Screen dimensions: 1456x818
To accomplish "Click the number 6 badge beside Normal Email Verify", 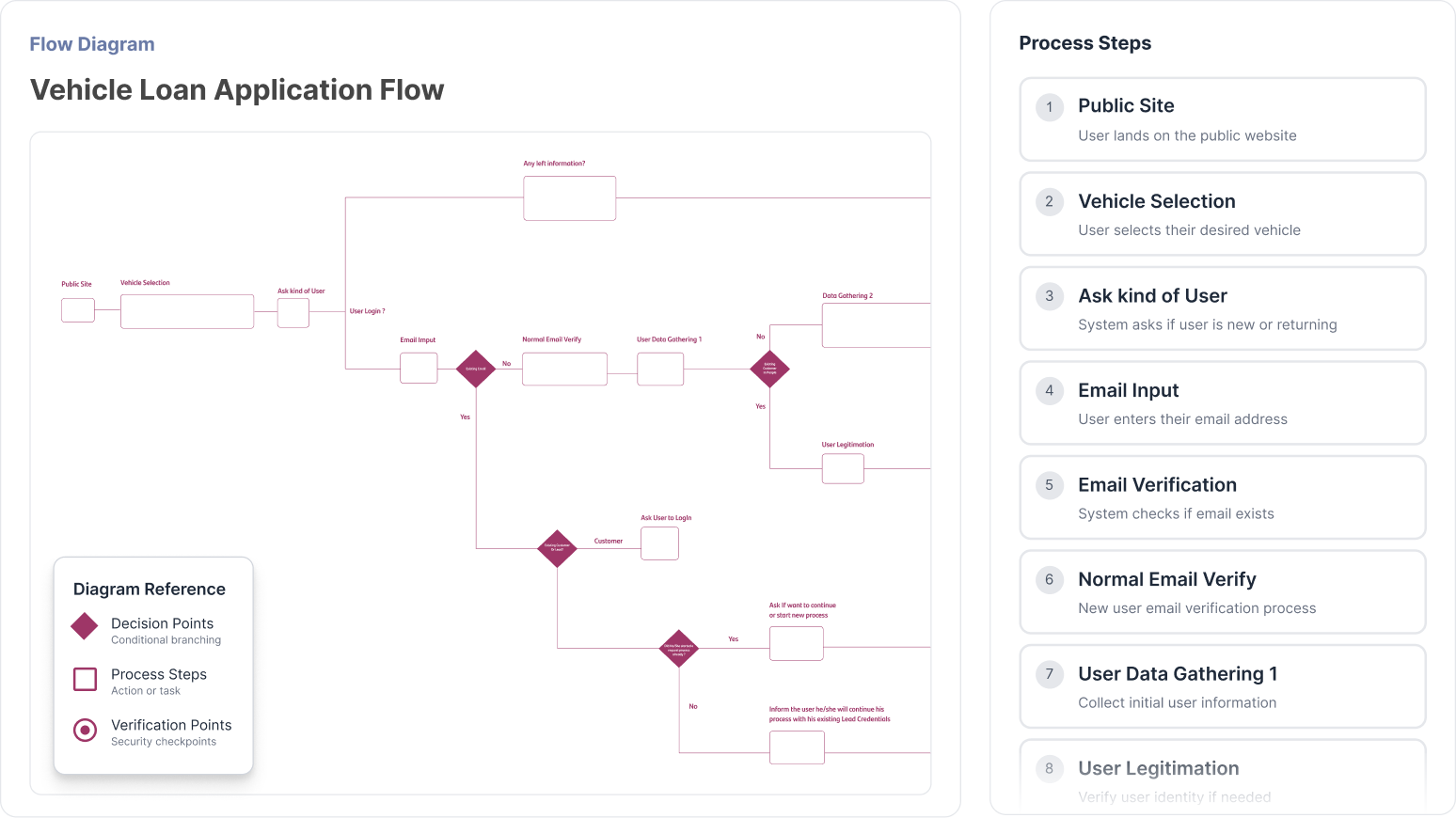I will click(x=1049, y=580).
